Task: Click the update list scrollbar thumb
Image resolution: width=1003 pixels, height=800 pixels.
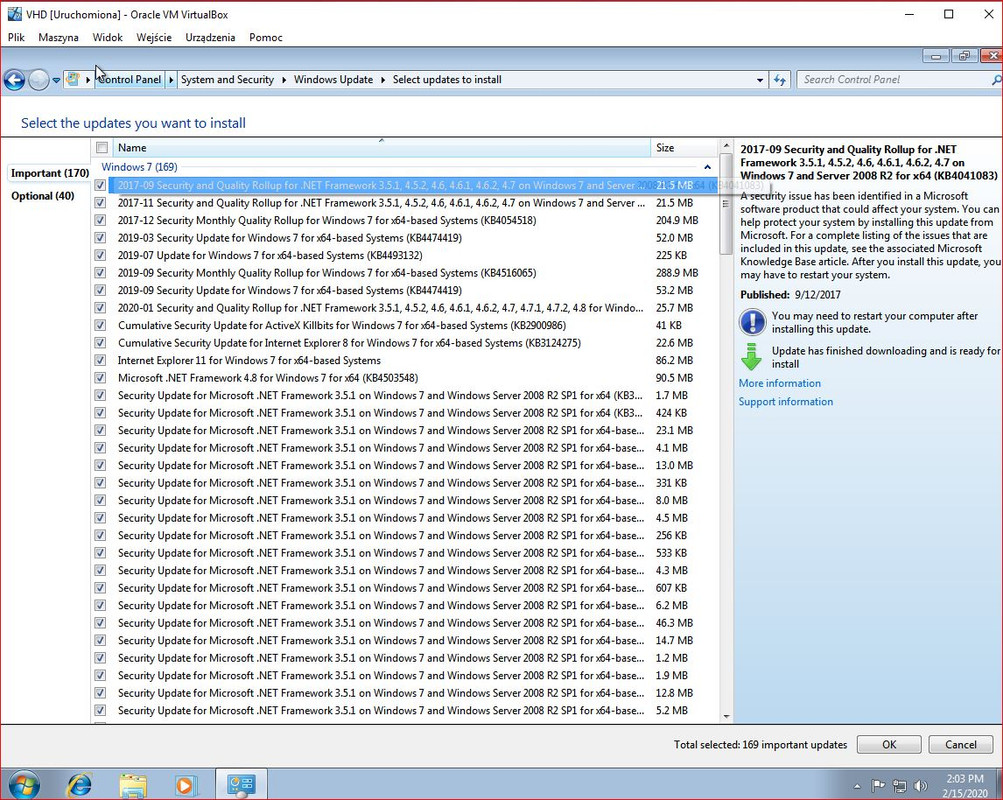Action: click(726, 203)
